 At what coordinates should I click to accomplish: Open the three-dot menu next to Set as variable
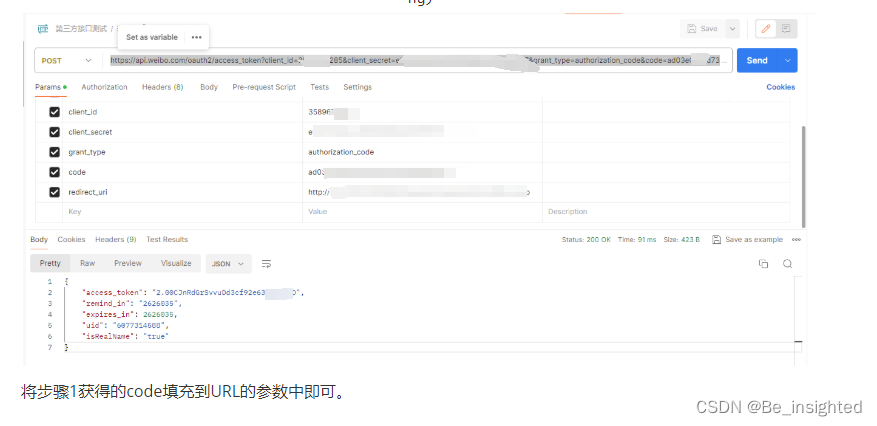pos(196,37)
